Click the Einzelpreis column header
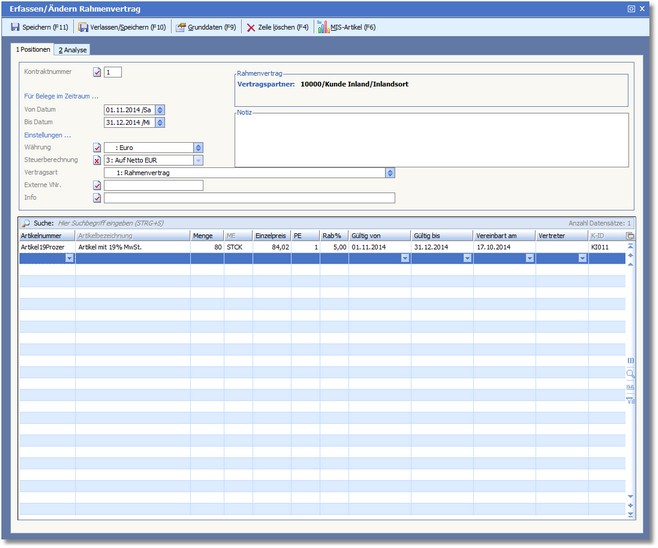658x548 pixels. [x=271, y=236]
